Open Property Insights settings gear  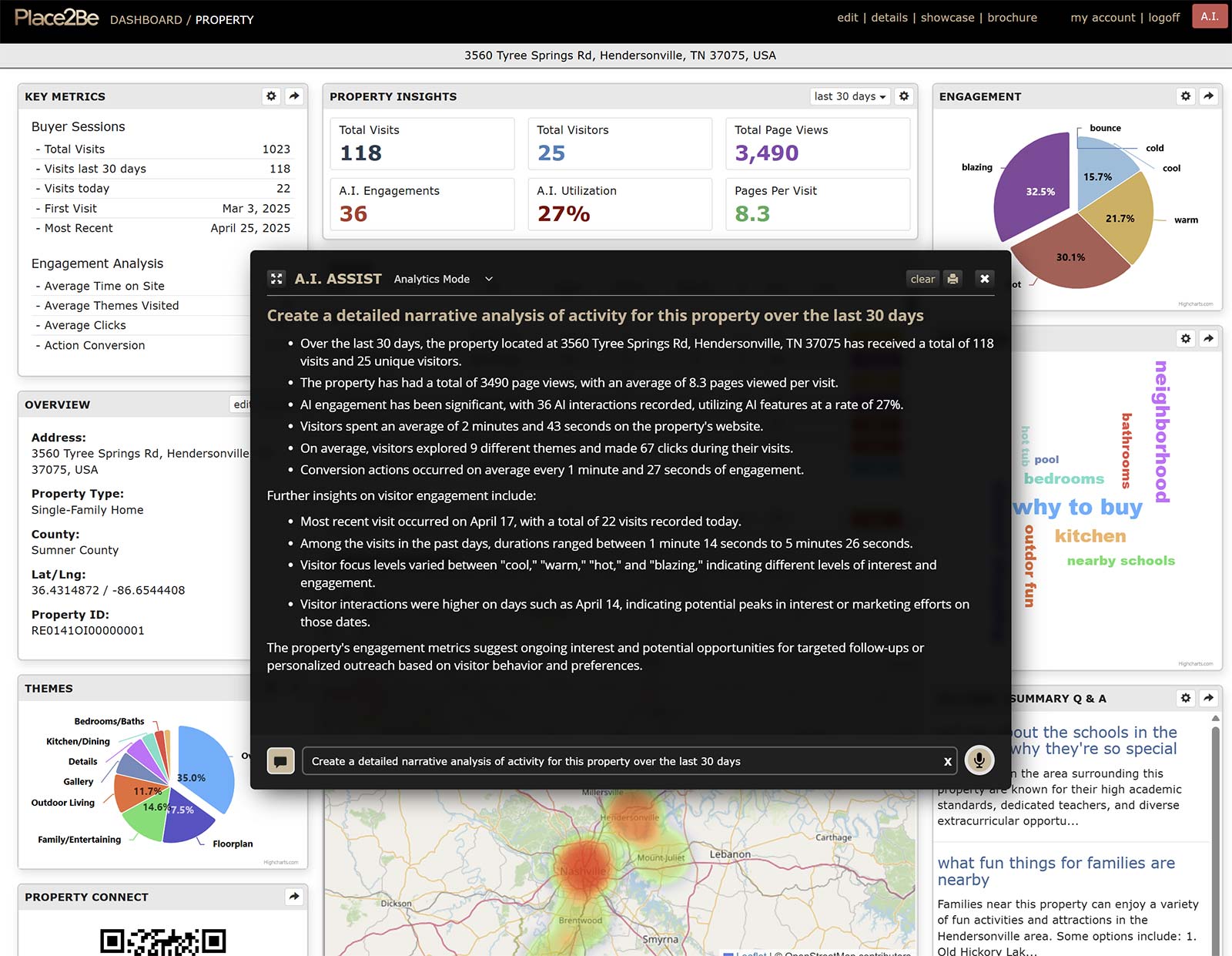point(904,96)
